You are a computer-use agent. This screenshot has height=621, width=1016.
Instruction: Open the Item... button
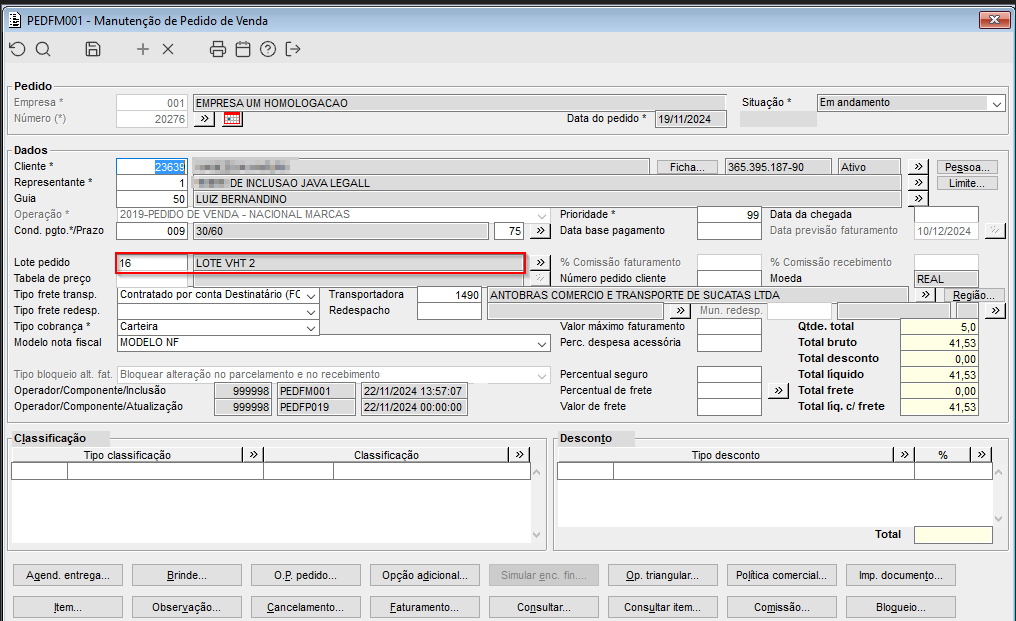pos(68,607)
